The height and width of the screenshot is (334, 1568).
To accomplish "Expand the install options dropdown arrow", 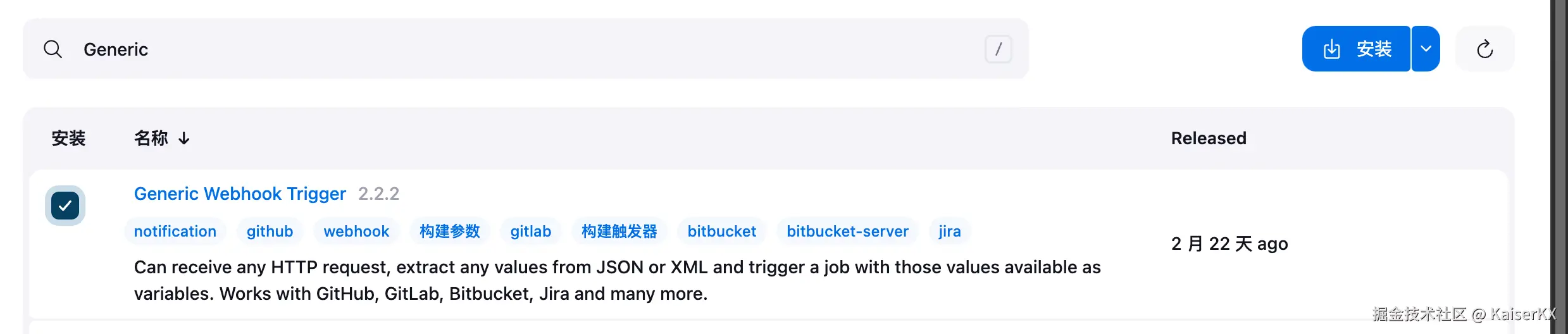I will coord(1426,49).
